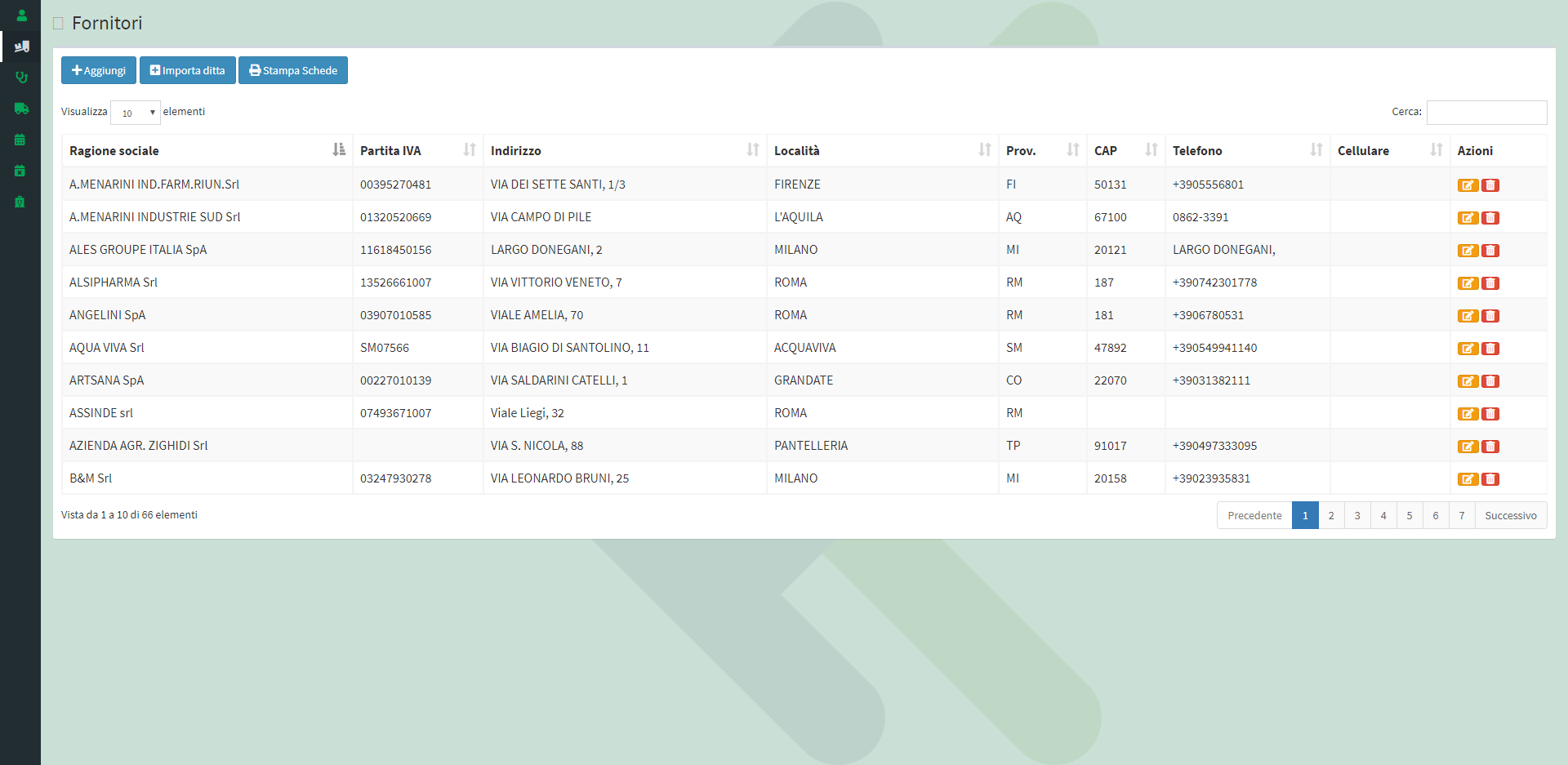Delete ALES GROUPE ITALIA SpA supplier
Screen dimensions: 1568x765
[1490, 251]
